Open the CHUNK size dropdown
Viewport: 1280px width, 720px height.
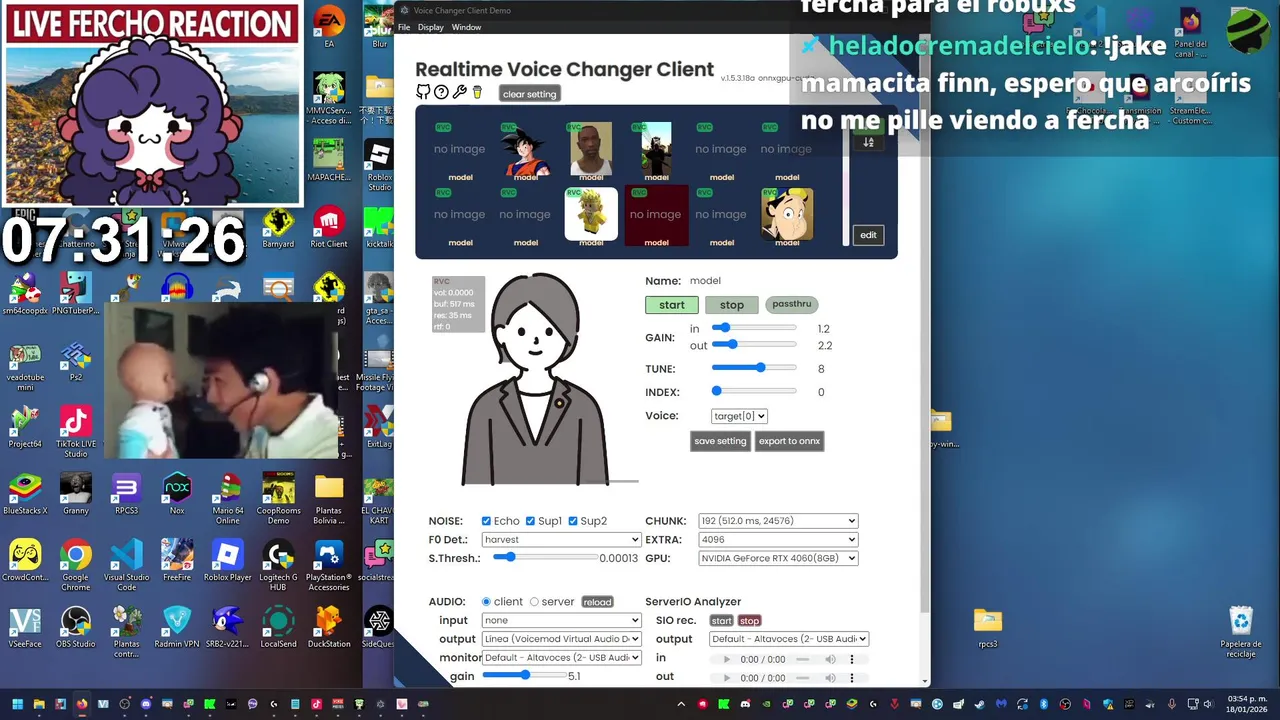pyautogui.click(x=778, y=521)
